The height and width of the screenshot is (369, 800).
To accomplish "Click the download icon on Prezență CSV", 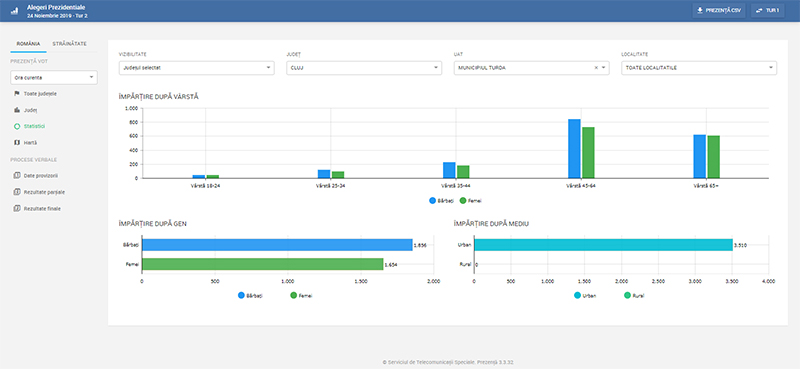I will [x=701, y=10].
